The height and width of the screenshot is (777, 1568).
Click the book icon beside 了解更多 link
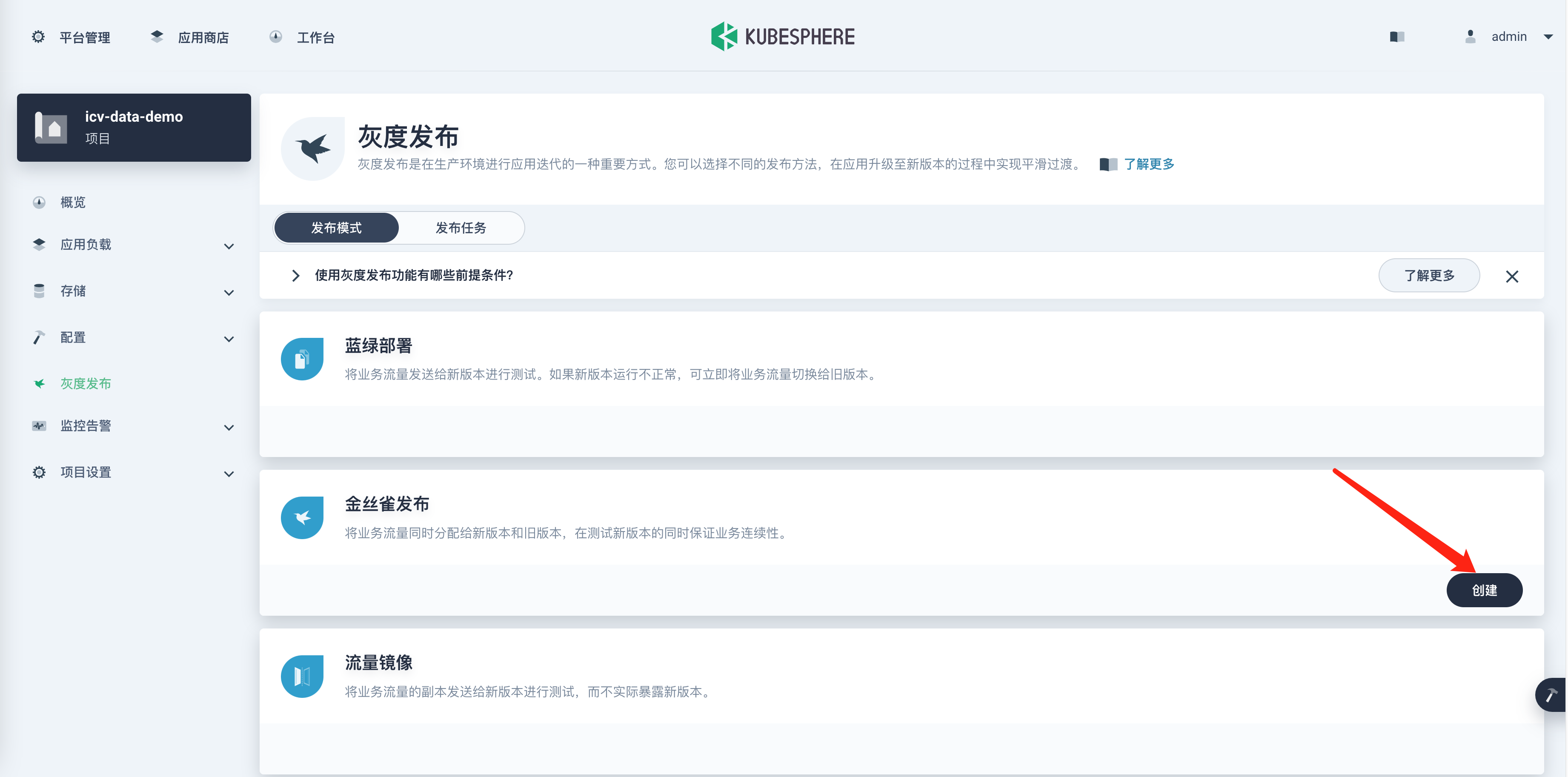pos(1108,164)
